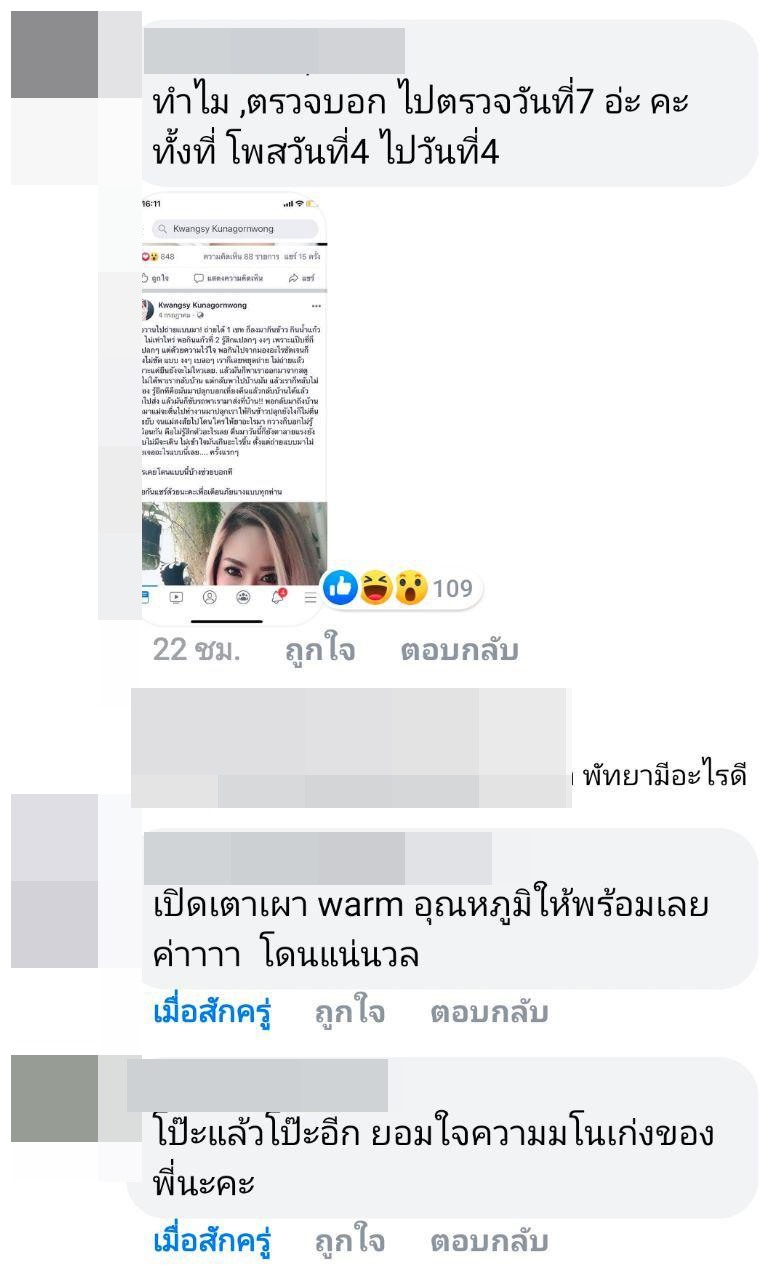
Task: Open the 109 reactions count list
Action: pyautogui.click(x=452, y=588)
